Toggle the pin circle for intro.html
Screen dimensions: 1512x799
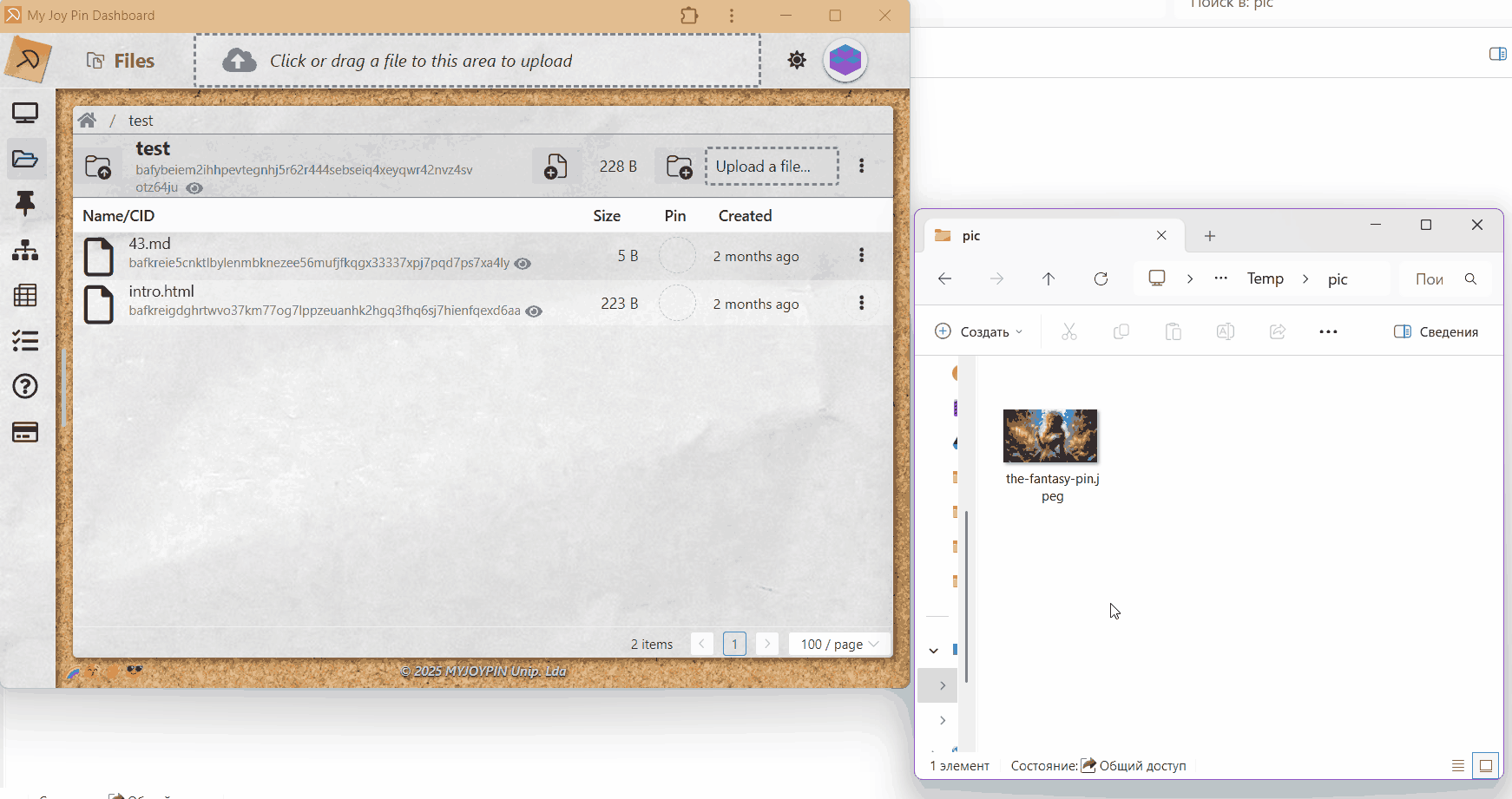(677, 304)
